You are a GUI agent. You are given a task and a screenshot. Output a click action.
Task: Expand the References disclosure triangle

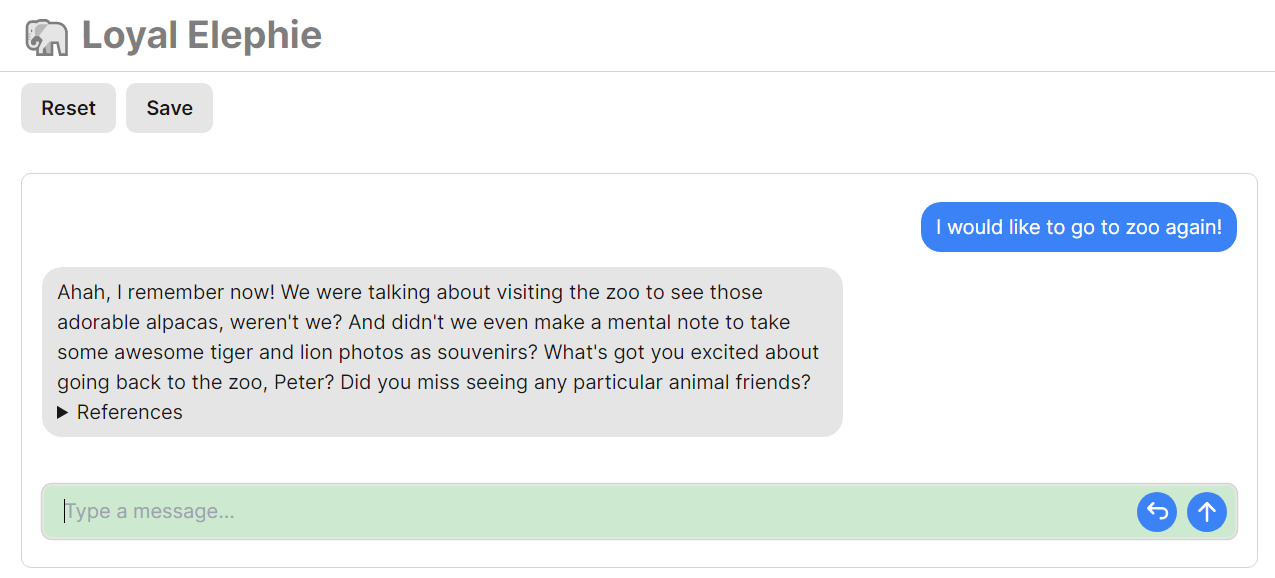pos(63,412)
